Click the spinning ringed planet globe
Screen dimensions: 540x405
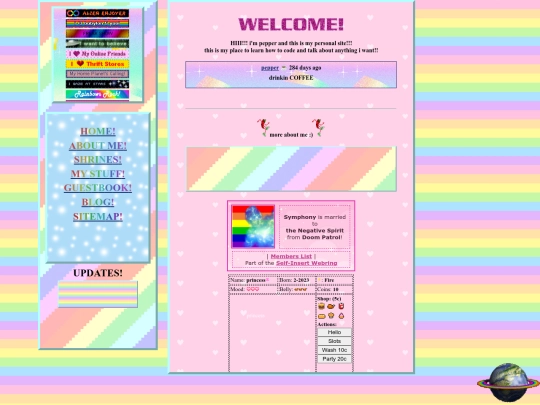coord(508,382)
